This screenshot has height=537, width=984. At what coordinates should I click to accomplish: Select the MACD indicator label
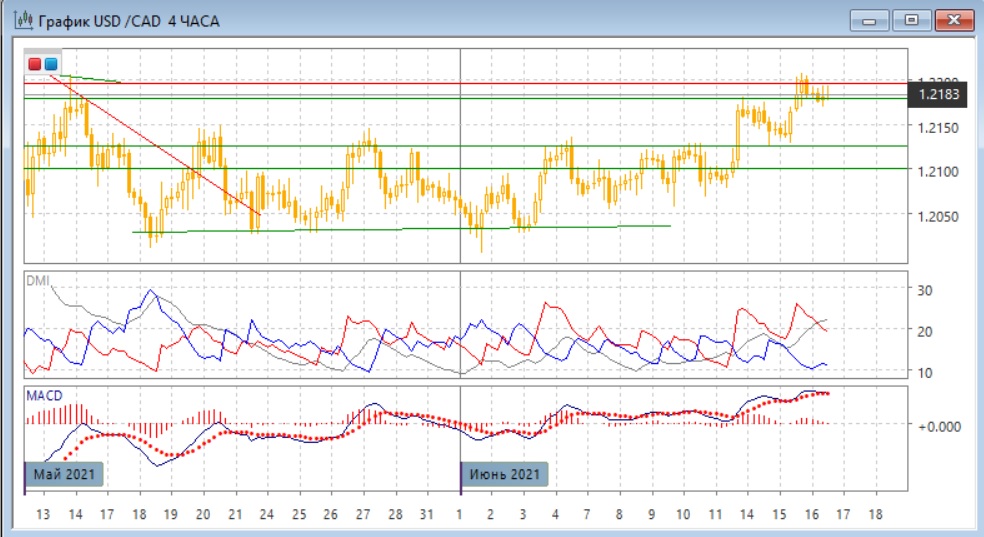[44, 395]
